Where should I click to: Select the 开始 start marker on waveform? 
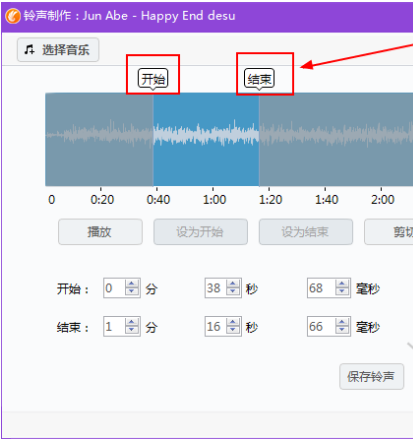153,79
